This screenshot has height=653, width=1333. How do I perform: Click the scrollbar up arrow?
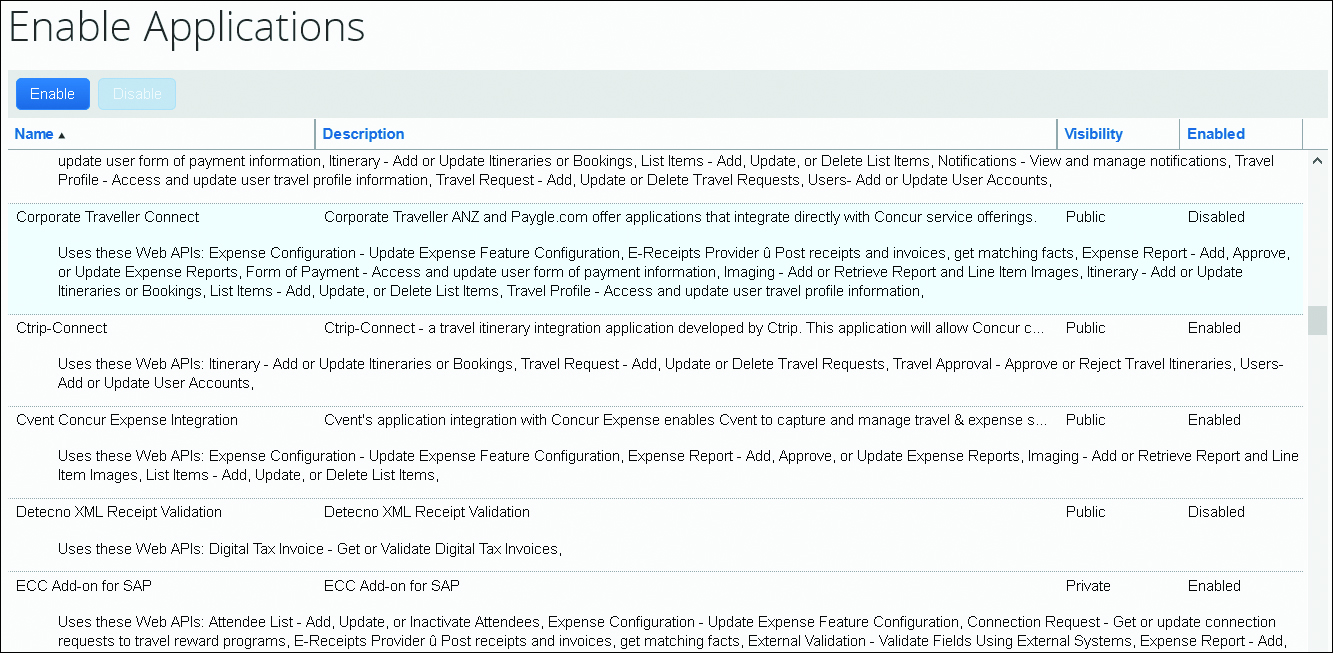coord(1317,160)
